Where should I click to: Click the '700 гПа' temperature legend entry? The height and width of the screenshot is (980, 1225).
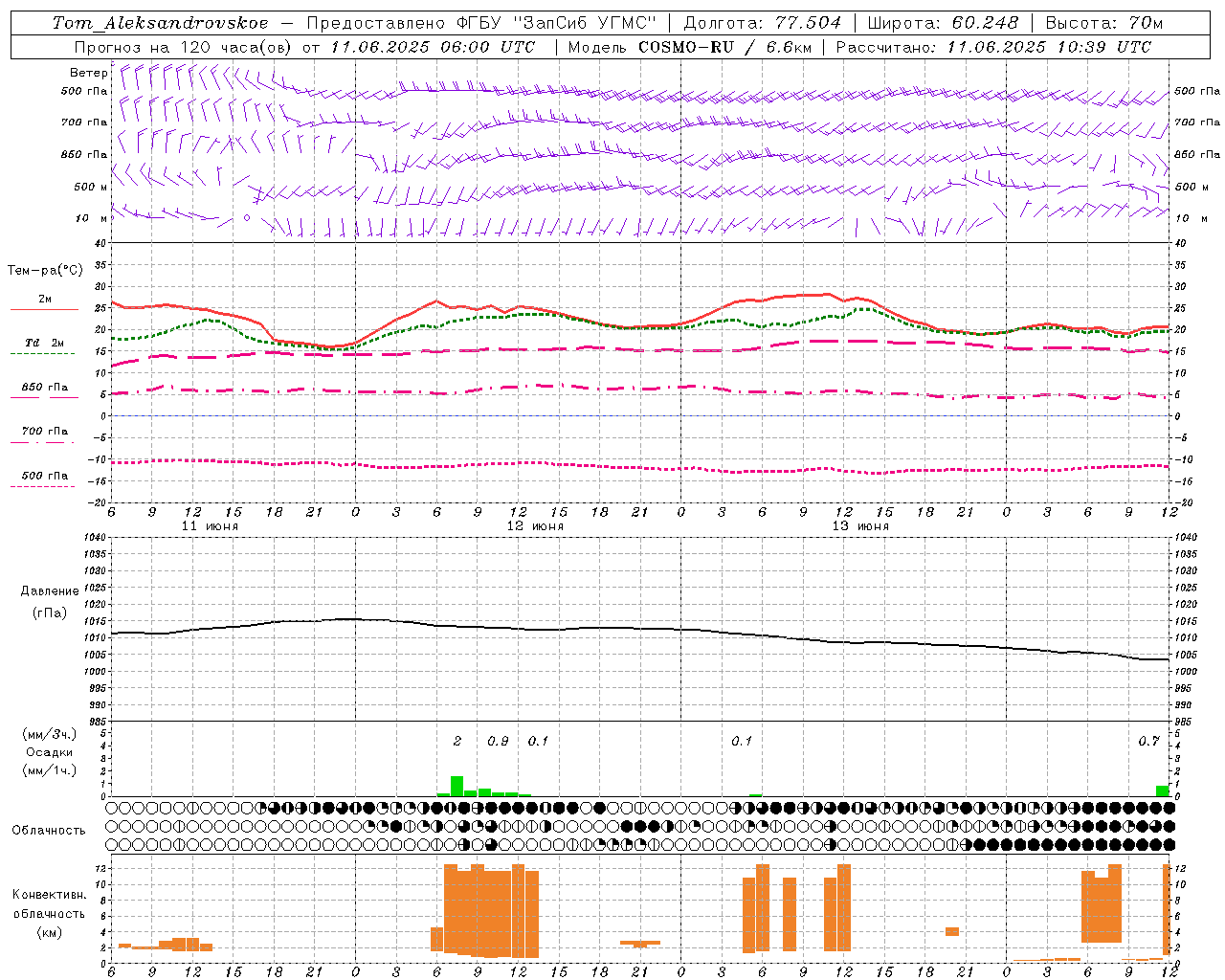click(45, 431)
